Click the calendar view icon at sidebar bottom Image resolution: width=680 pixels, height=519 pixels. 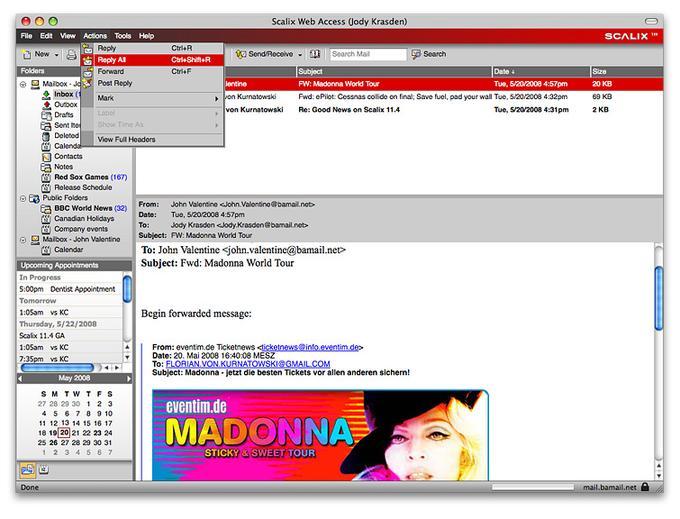[x=43, y=469]
